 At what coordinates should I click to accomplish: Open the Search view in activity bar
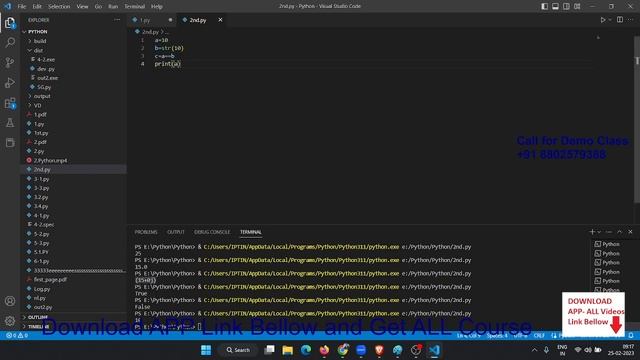[10, 42]
